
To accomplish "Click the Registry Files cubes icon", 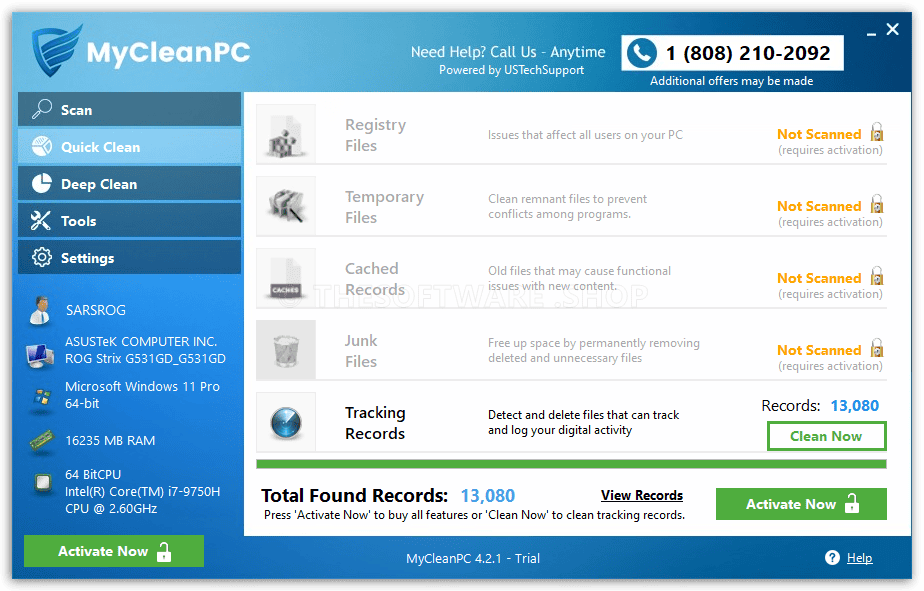I will pyautogui.click(x=286, y=138).
